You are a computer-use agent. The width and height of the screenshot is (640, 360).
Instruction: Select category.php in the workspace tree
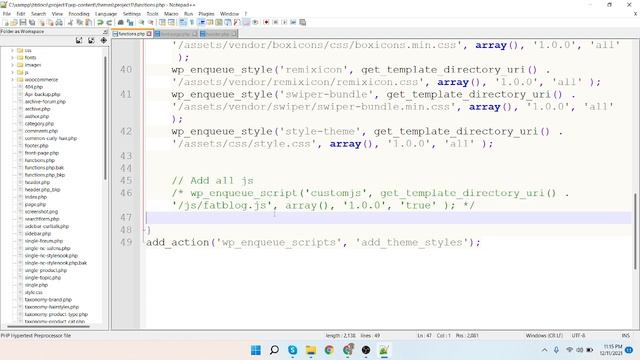click(x=39, y=124)
